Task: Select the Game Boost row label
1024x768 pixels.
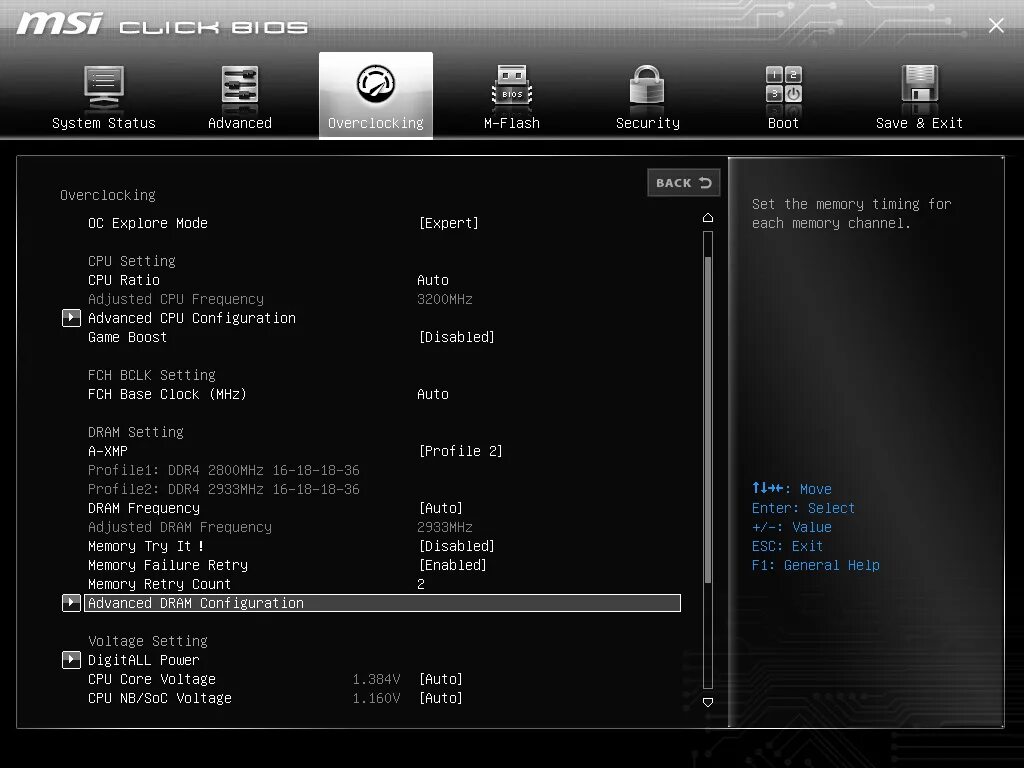Action: coord(127,337)
